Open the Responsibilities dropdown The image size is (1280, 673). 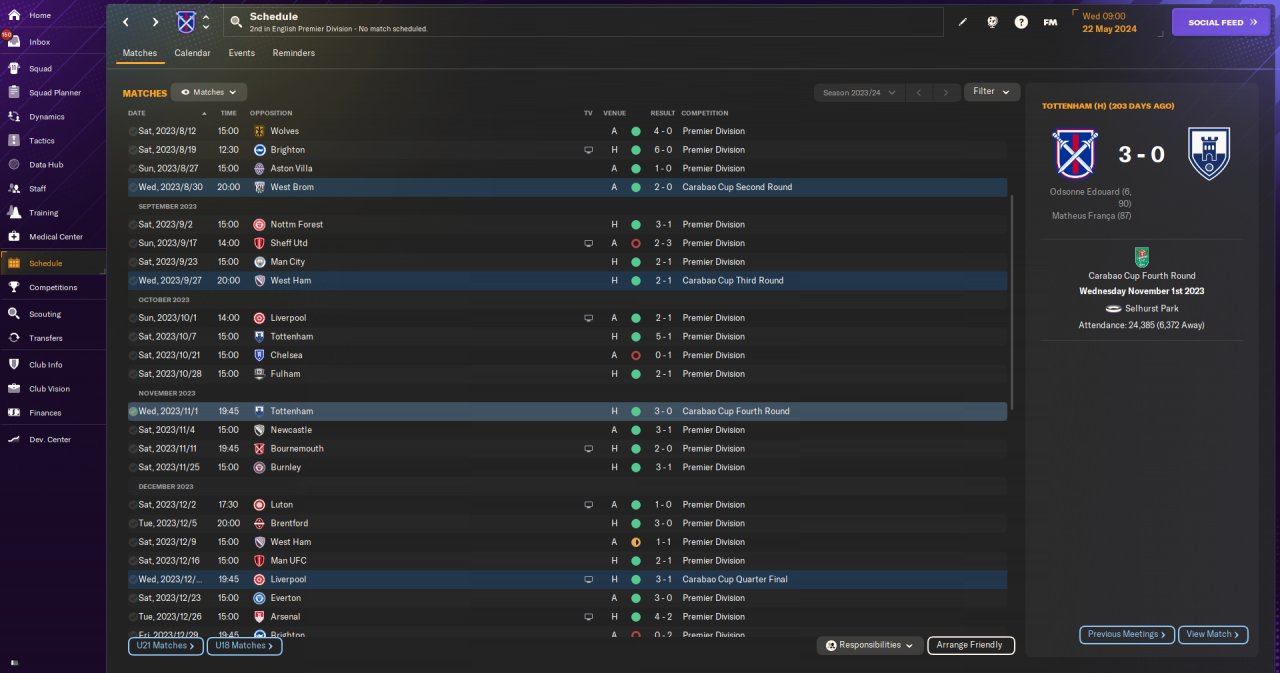coord(869,645)
